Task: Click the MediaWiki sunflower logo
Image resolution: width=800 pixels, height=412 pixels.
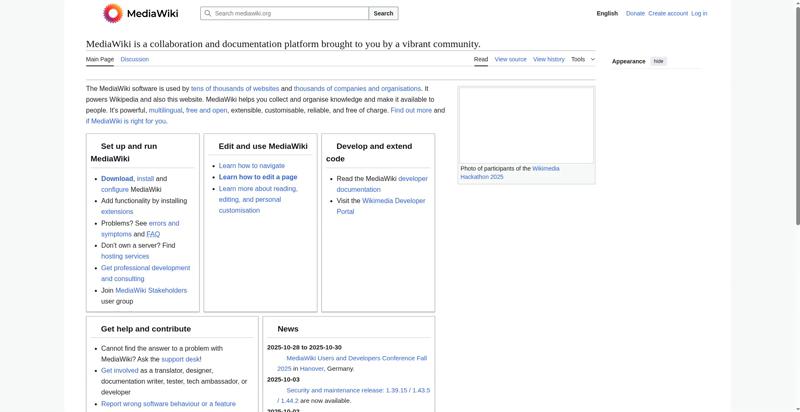Action: (113, 13)
